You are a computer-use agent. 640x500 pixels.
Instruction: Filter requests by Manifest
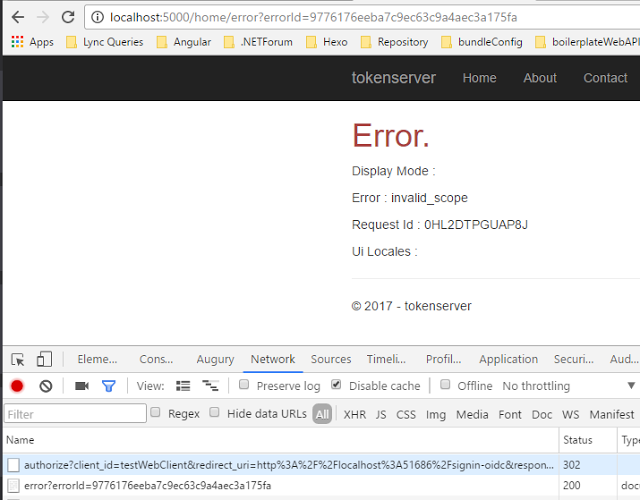(x=611, y=414)
